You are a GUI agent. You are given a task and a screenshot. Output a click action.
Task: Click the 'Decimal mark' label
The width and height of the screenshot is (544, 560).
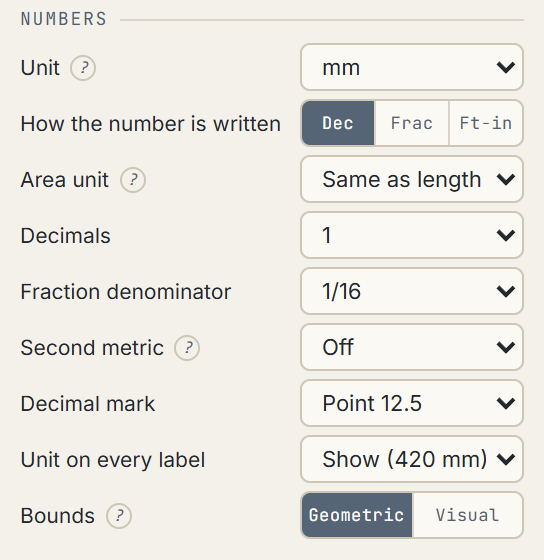click(x=88, y=404)
